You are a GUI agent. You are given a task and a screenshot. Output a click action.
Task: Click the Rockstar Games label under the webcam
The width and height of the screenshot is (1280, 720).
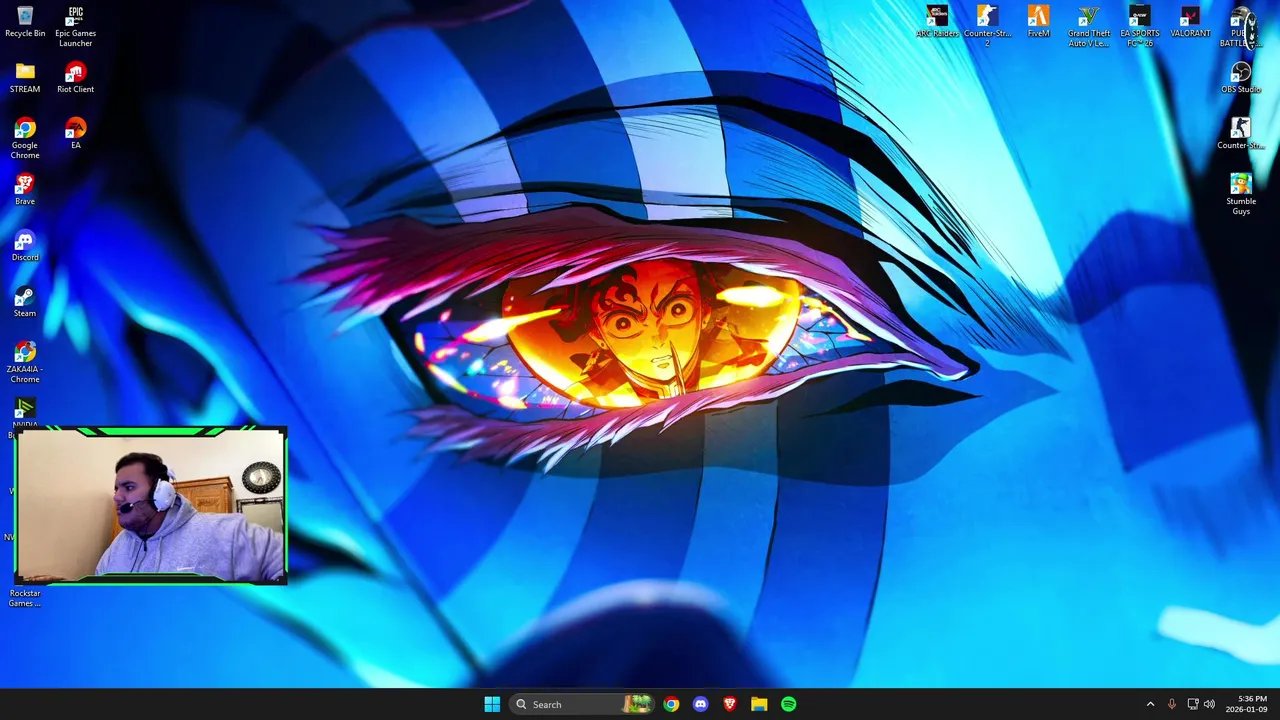[25, 598]
